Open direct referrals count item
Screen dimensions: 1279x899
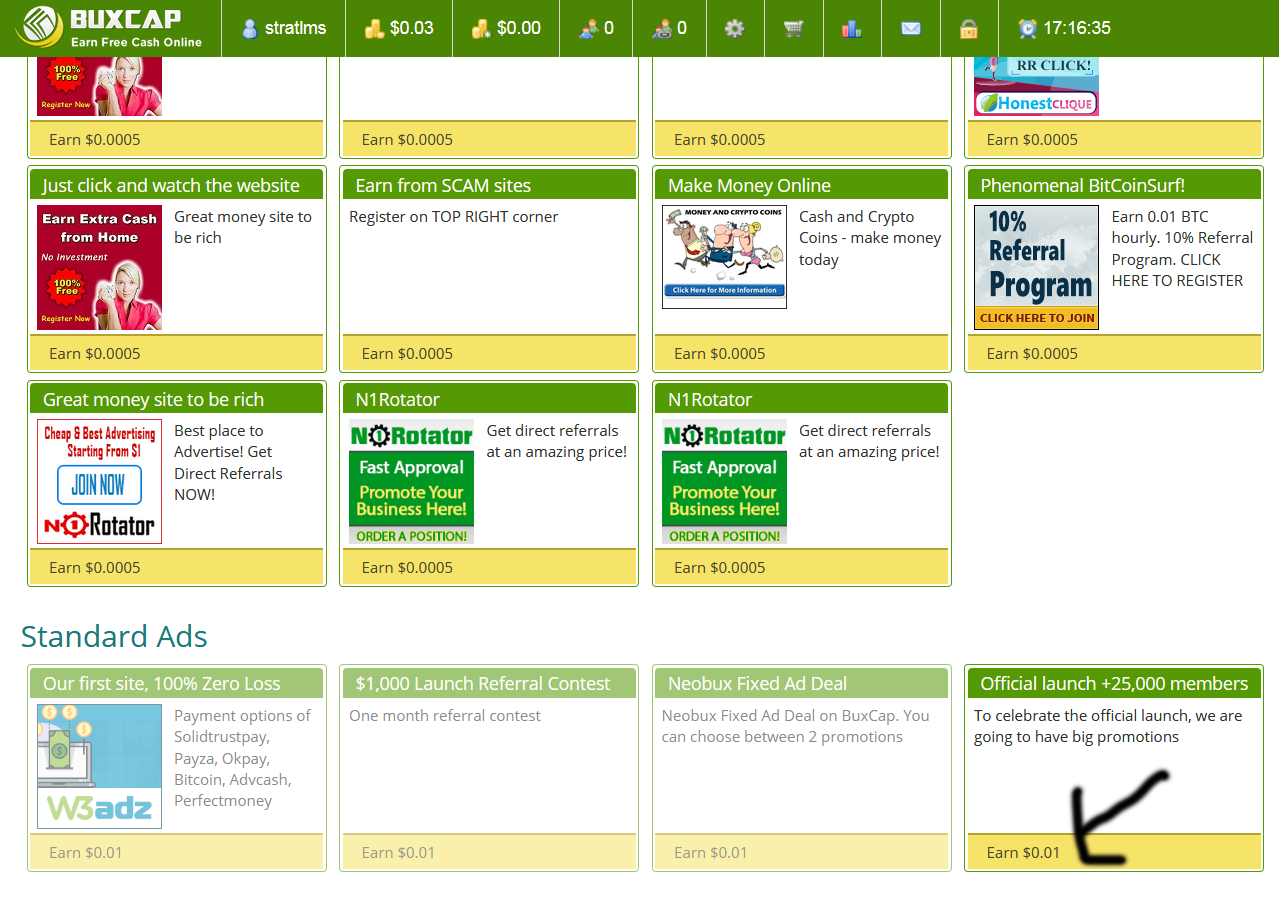point(596,28)
